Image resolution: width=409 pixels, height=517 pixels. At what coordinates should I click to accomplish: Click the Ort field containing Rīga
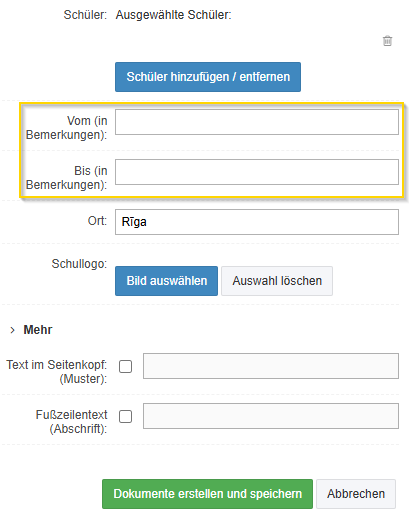(257, 222)
